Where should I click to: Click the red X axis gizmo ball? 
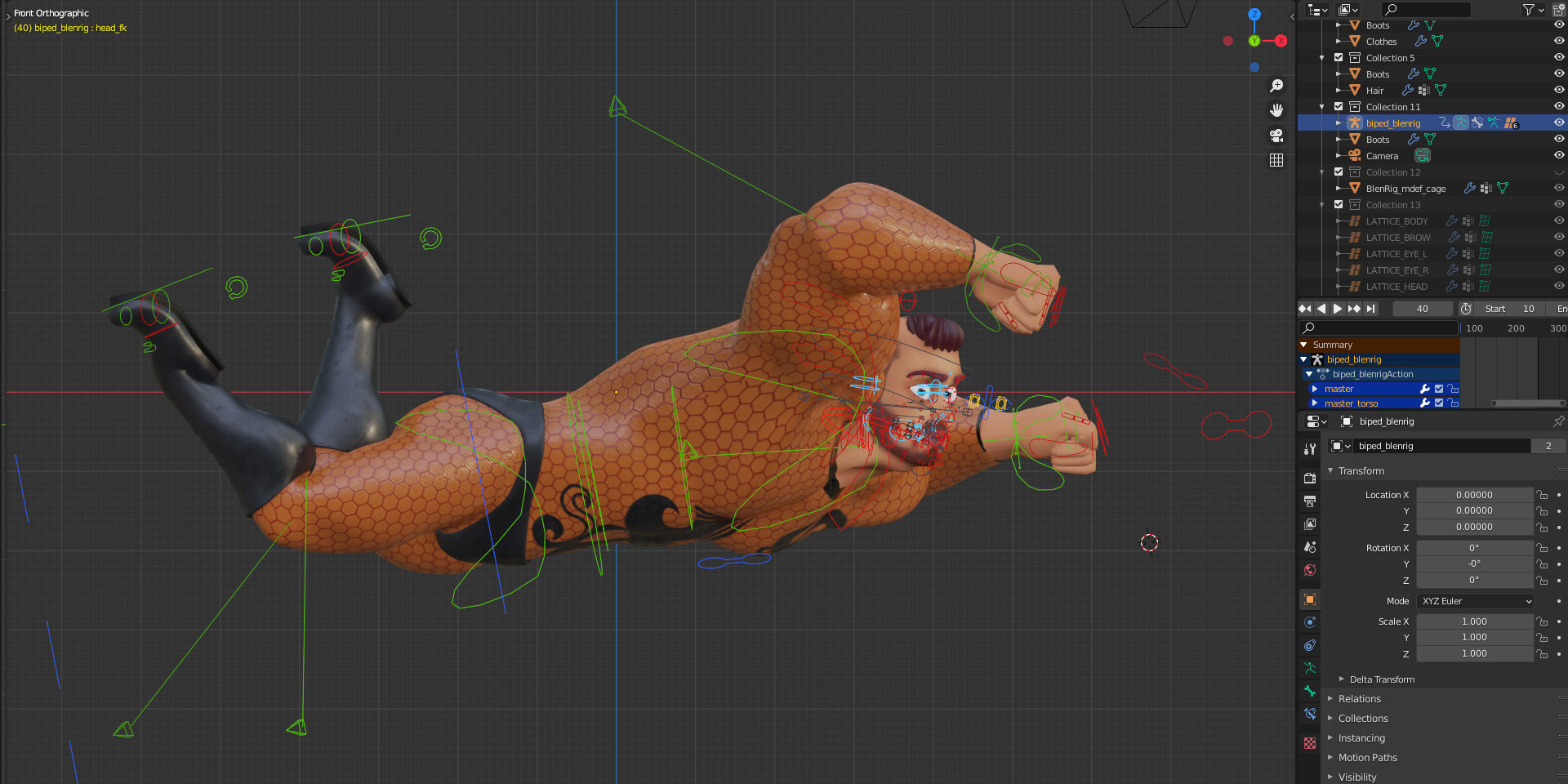pos(1281,41)
